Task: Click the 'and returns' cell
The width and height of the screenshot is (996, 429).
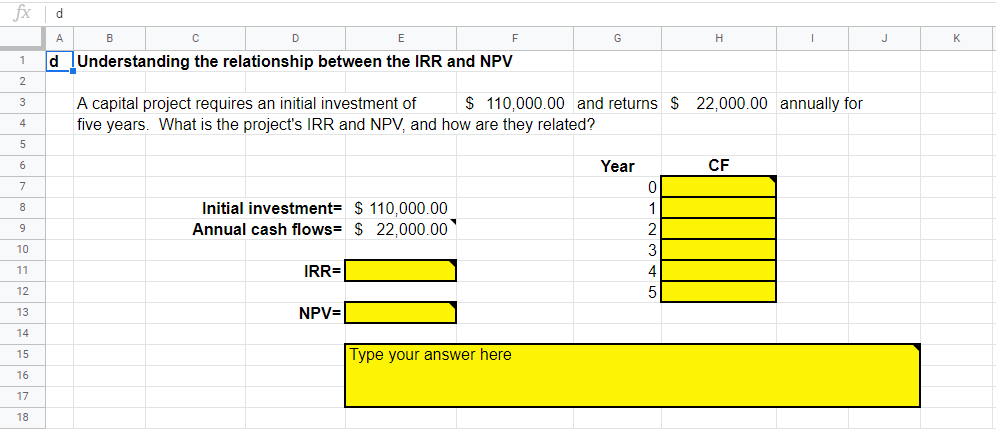Action: (x=617, y=103)
